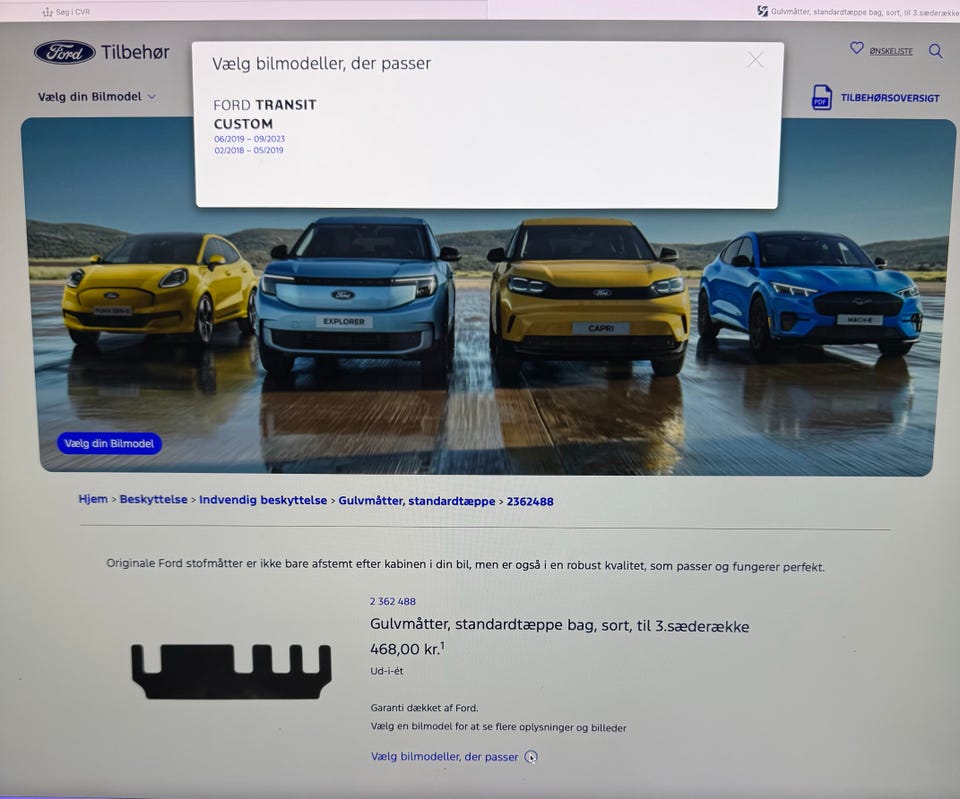Open the 'Hjem' breadcrumb link
This screenshot has width=960, height=799.
click(x=93, y=499)
